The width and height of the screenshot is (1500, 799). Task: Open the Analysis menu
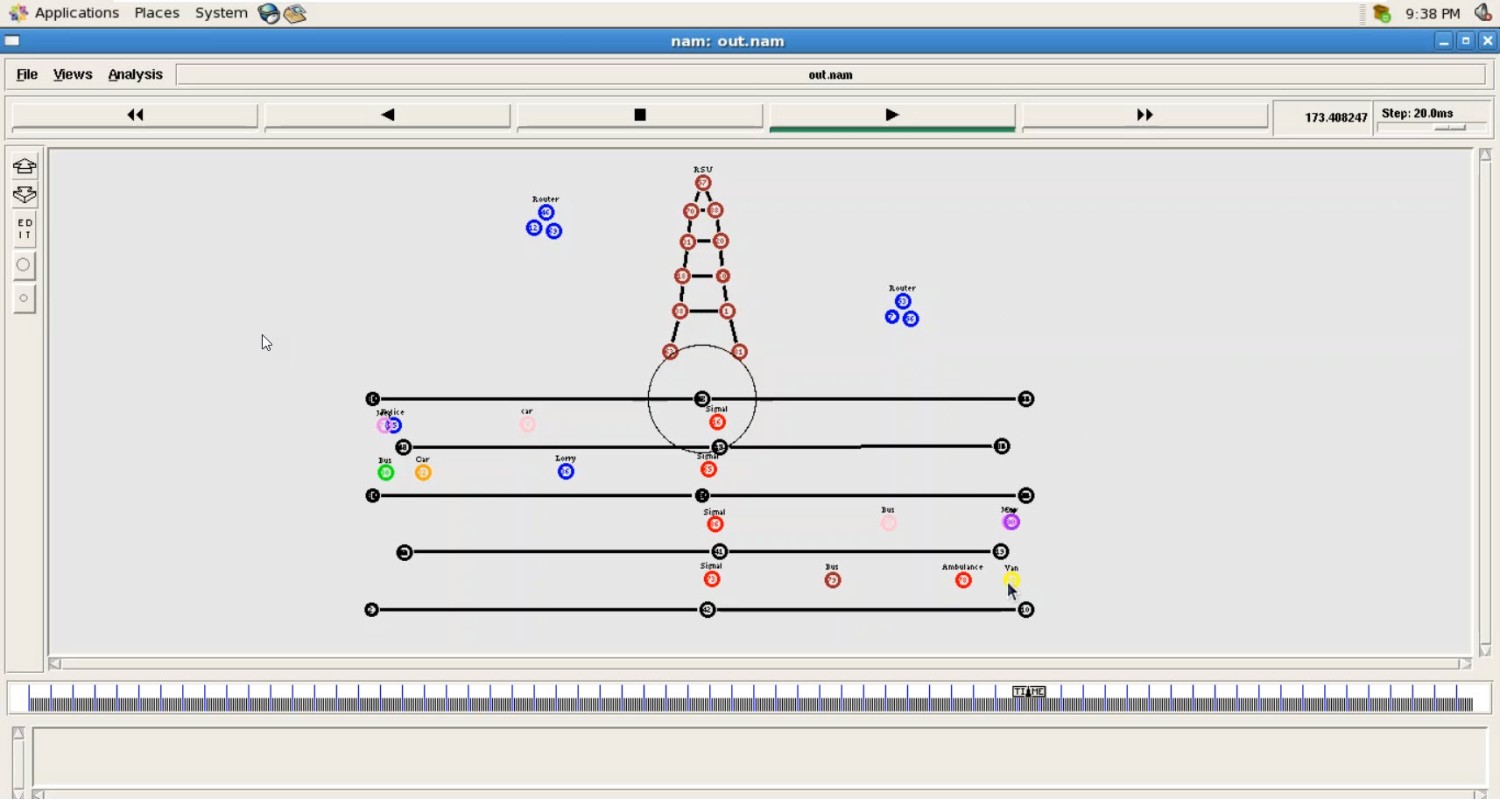(x=135, y=75)
